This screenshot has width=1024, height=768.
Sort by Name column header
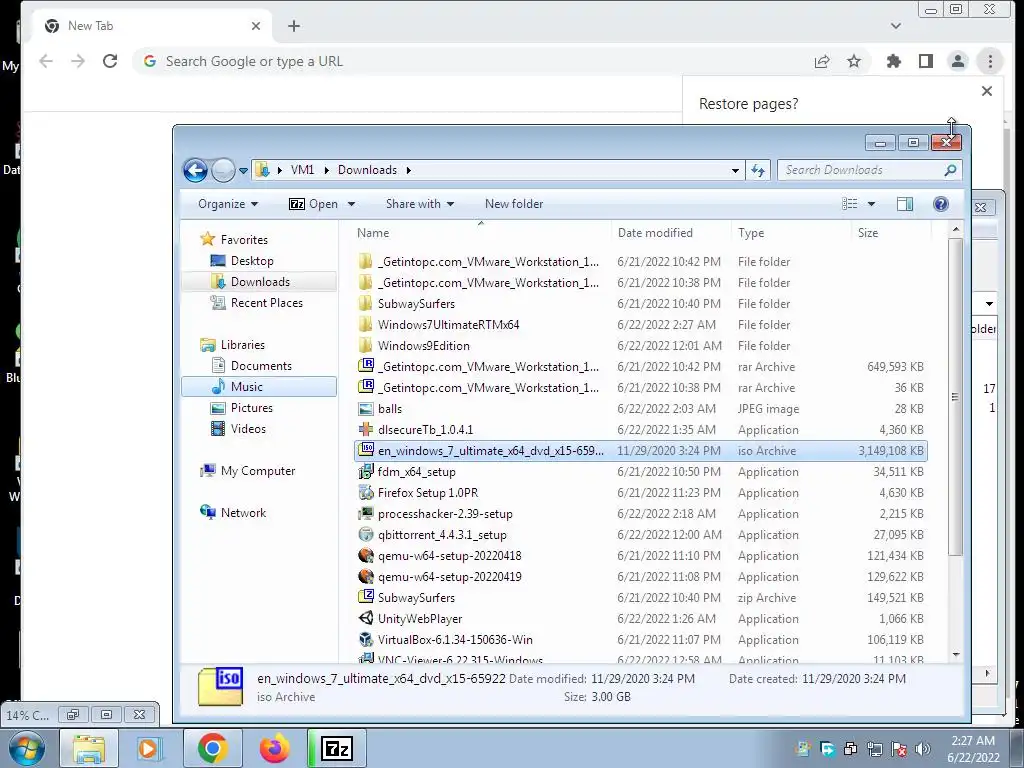click(373, 232)
